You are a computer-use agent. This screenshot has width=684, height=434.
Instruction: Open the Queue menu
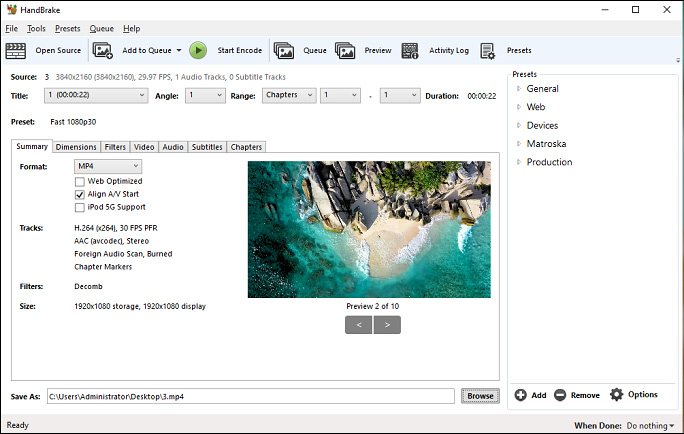pyautogui.click(x=102, y=29)
